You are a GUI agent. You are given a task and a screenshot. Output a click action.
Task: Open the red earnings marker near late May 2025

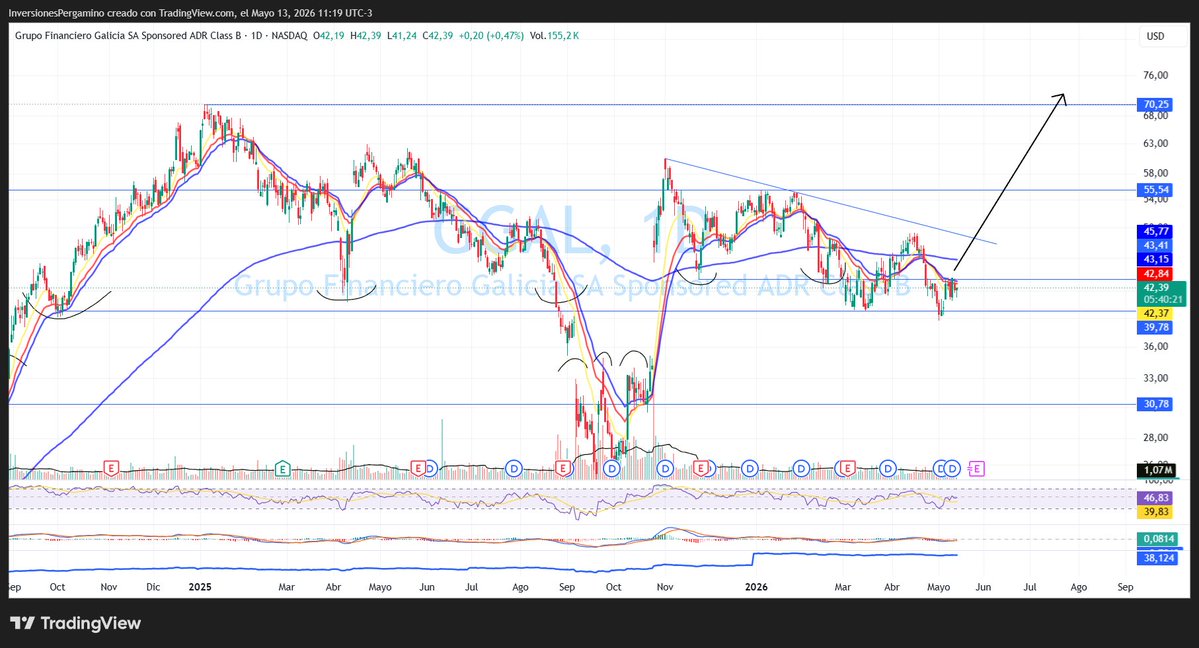click(x=418, y=468)
